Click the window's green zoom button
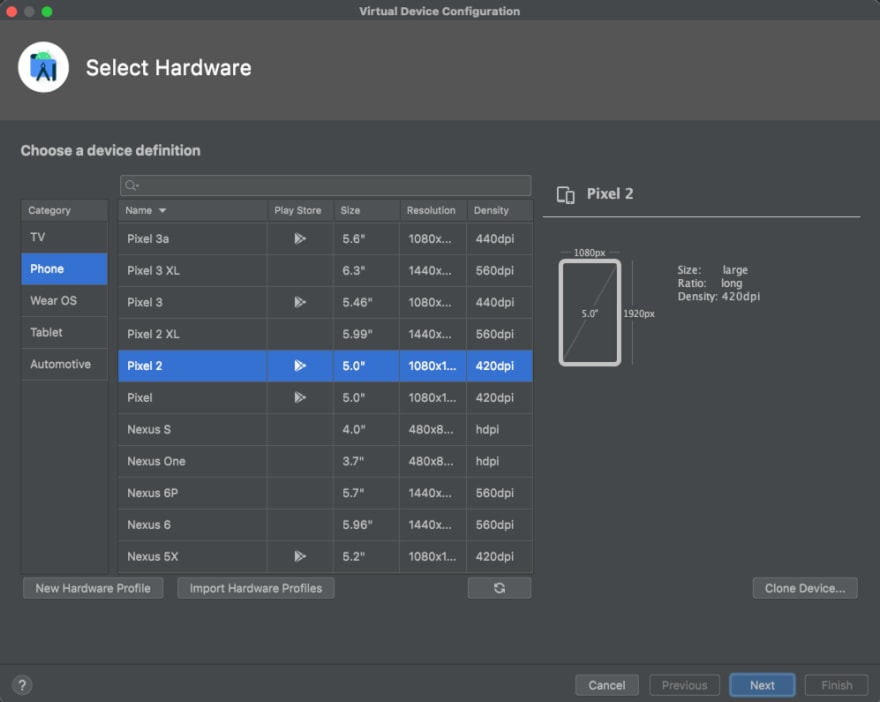This screenshot has width=880, height=702. [x=47, y=11]
